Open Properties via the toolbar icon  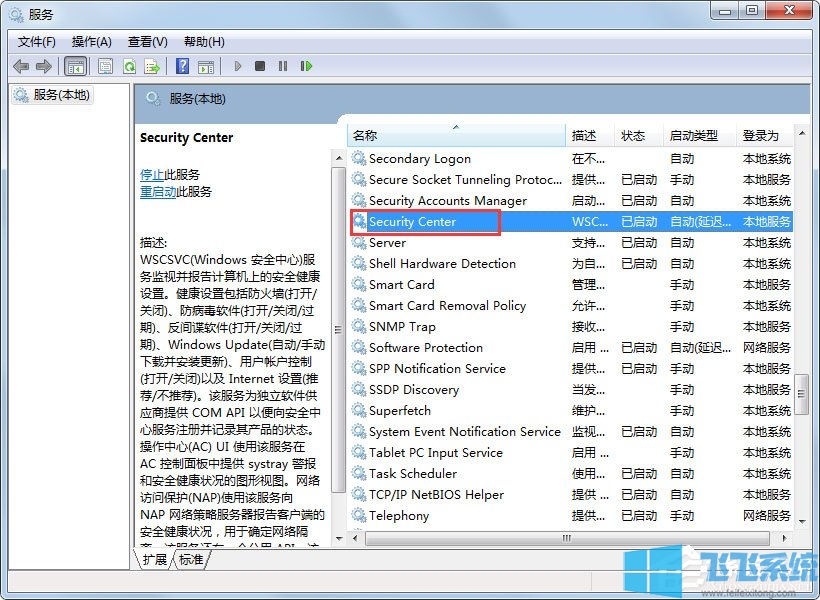point(105,66)
